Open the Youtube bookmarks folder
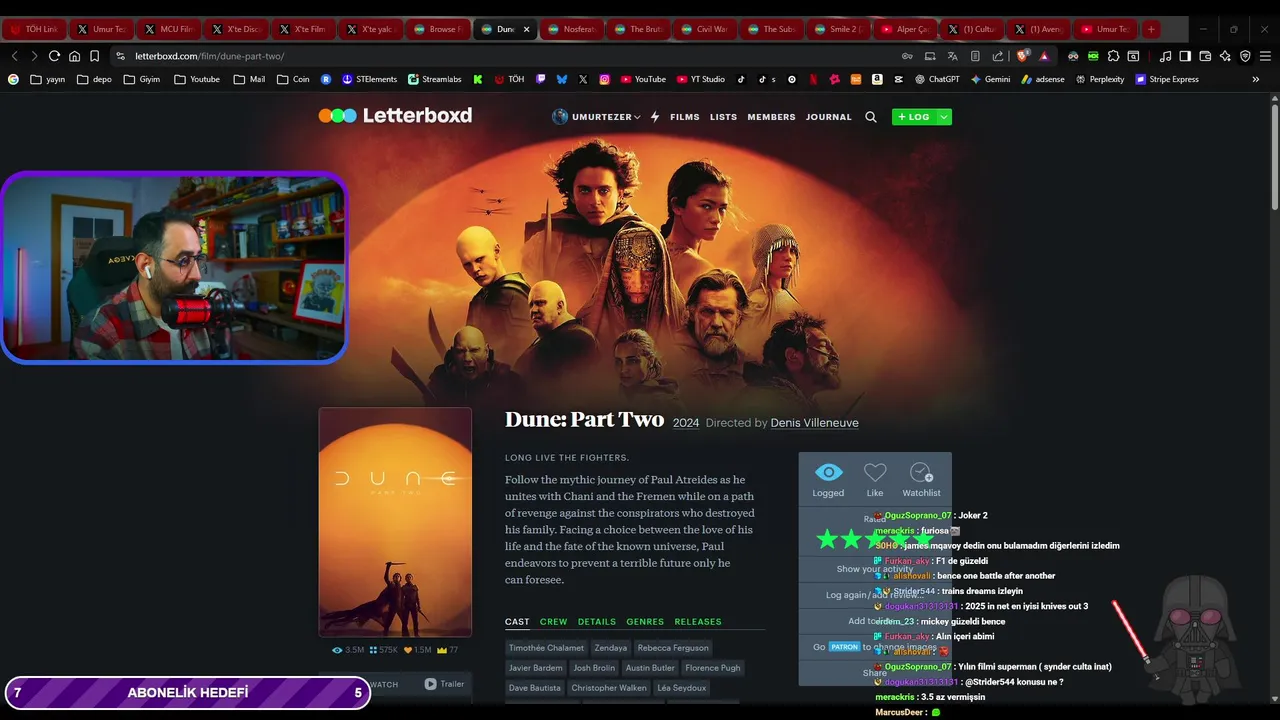 (197, 79)
